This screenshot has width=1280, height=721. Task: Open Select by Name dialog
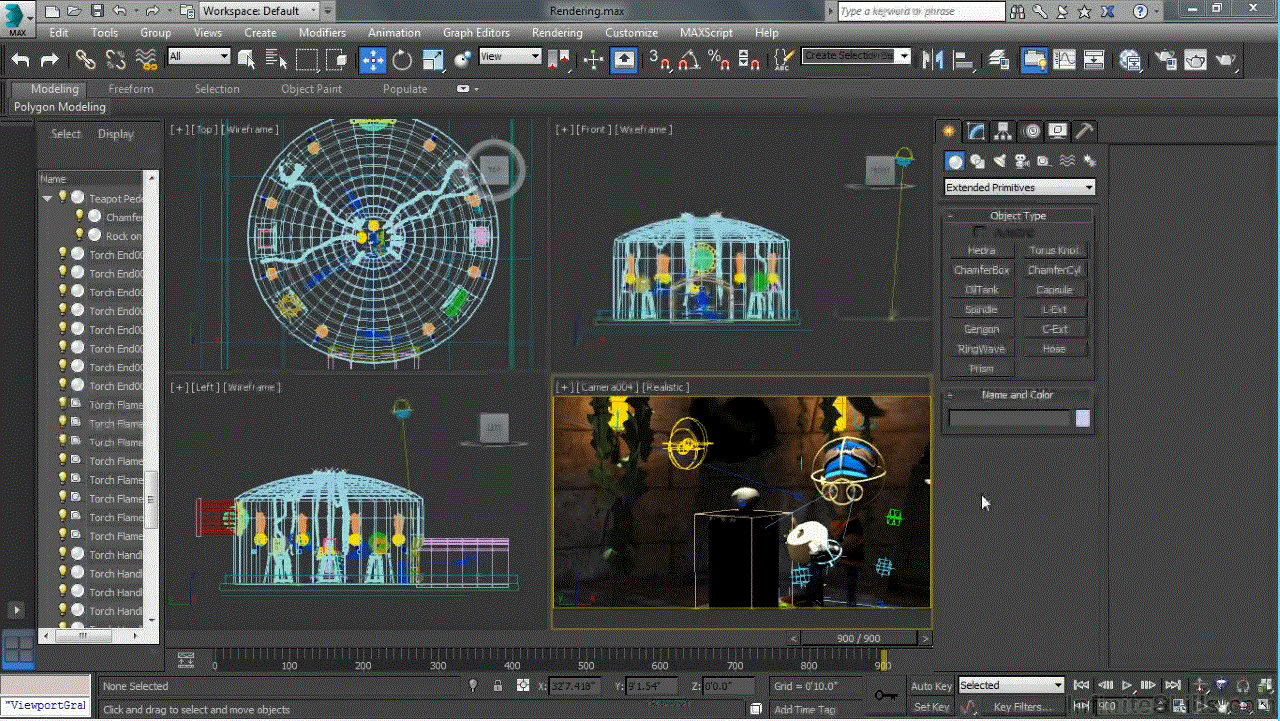coord(276,60)
